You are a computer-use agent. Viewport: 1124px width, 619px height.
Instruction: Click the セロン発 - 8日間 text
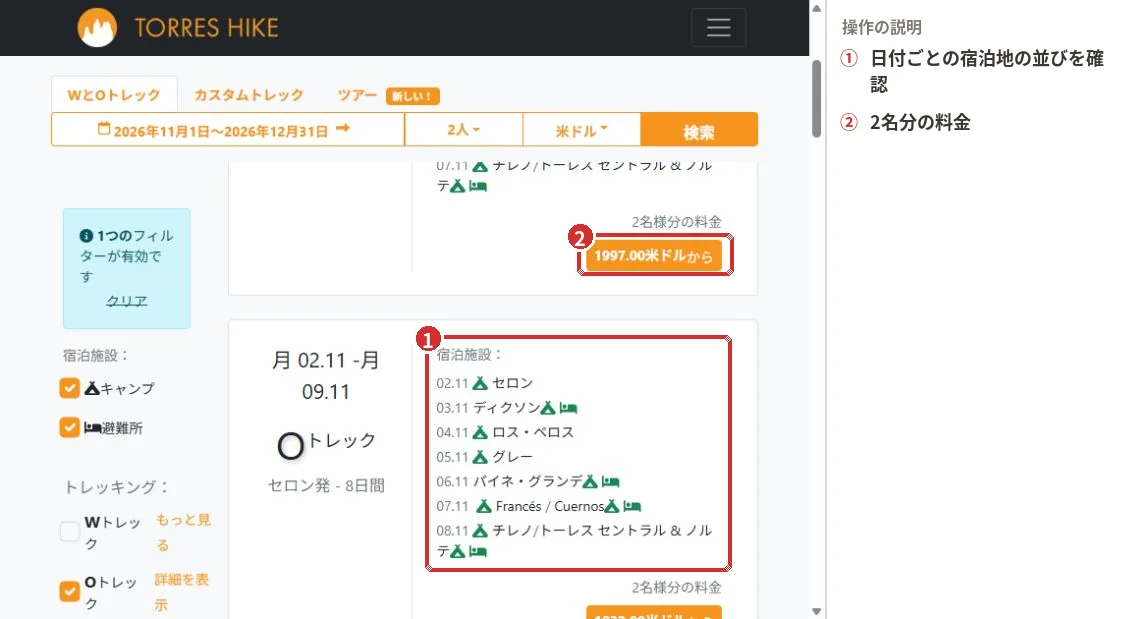click(x=326, y=486)
